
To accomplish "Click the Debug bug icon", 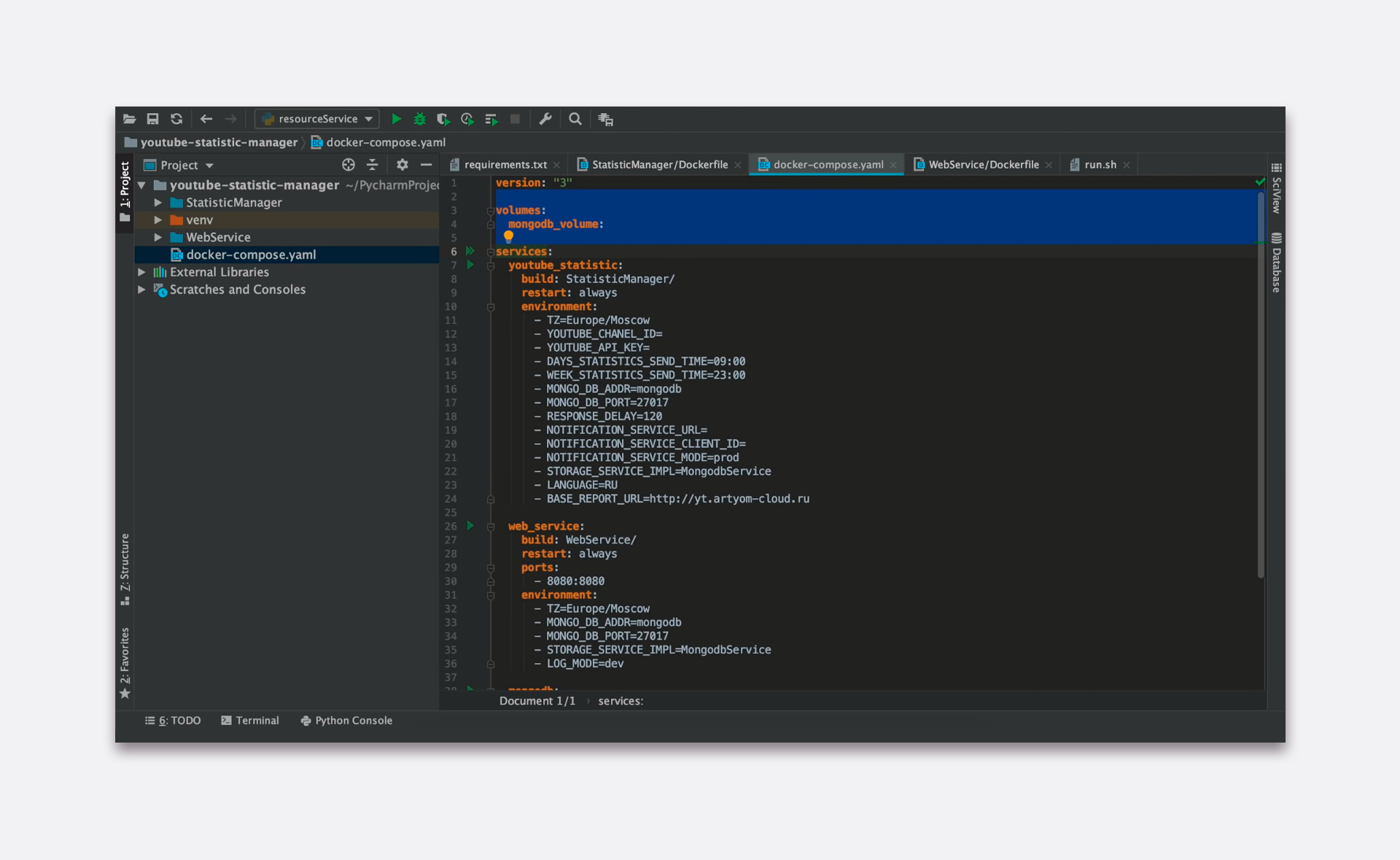I will [420, 119].
